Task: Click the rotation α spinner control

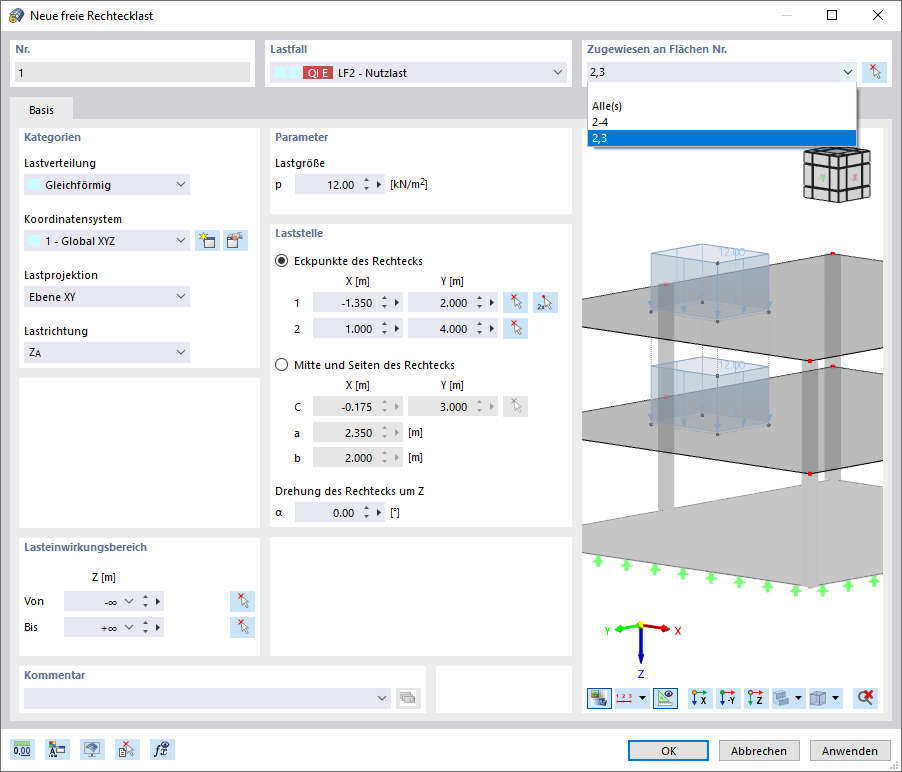Action: tap(366, 513)
